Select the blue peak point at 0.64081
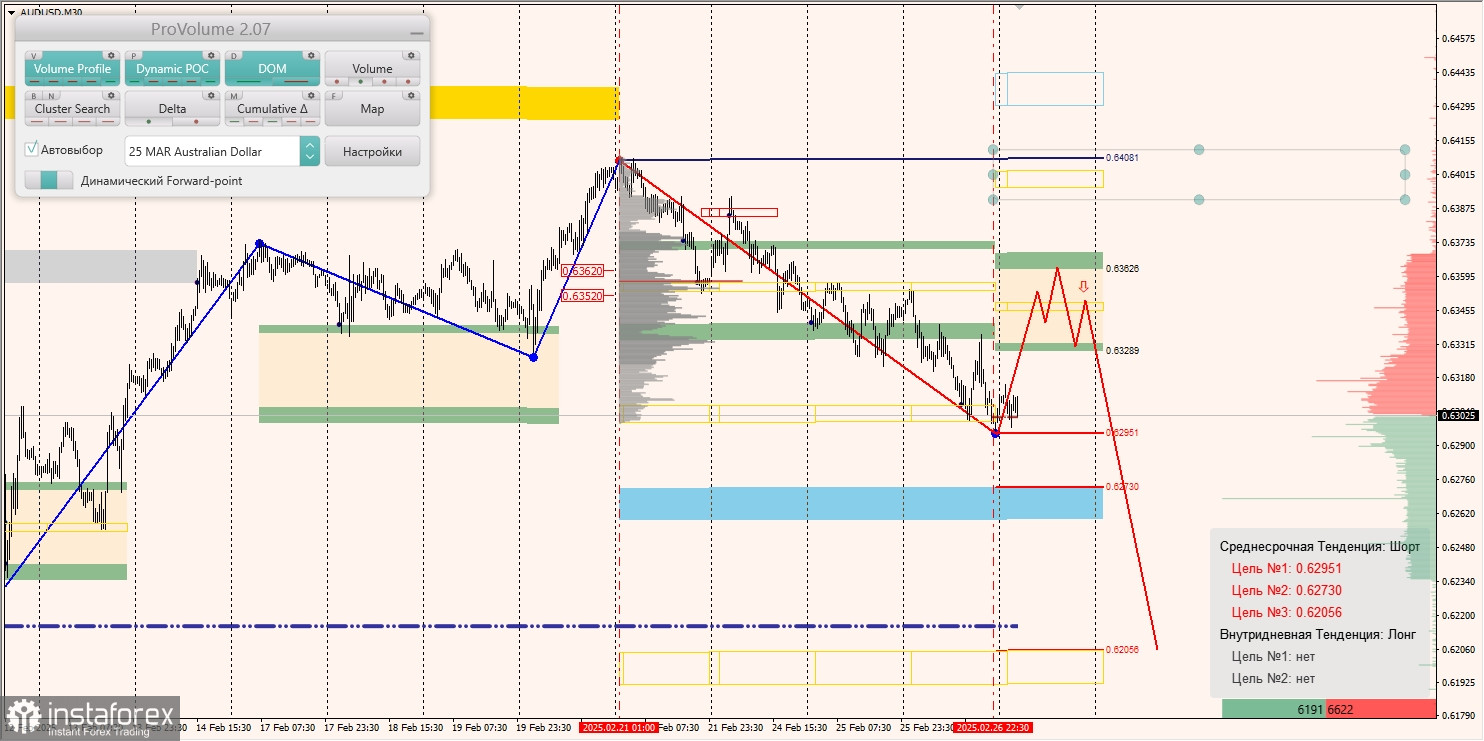 pos(619,159)
